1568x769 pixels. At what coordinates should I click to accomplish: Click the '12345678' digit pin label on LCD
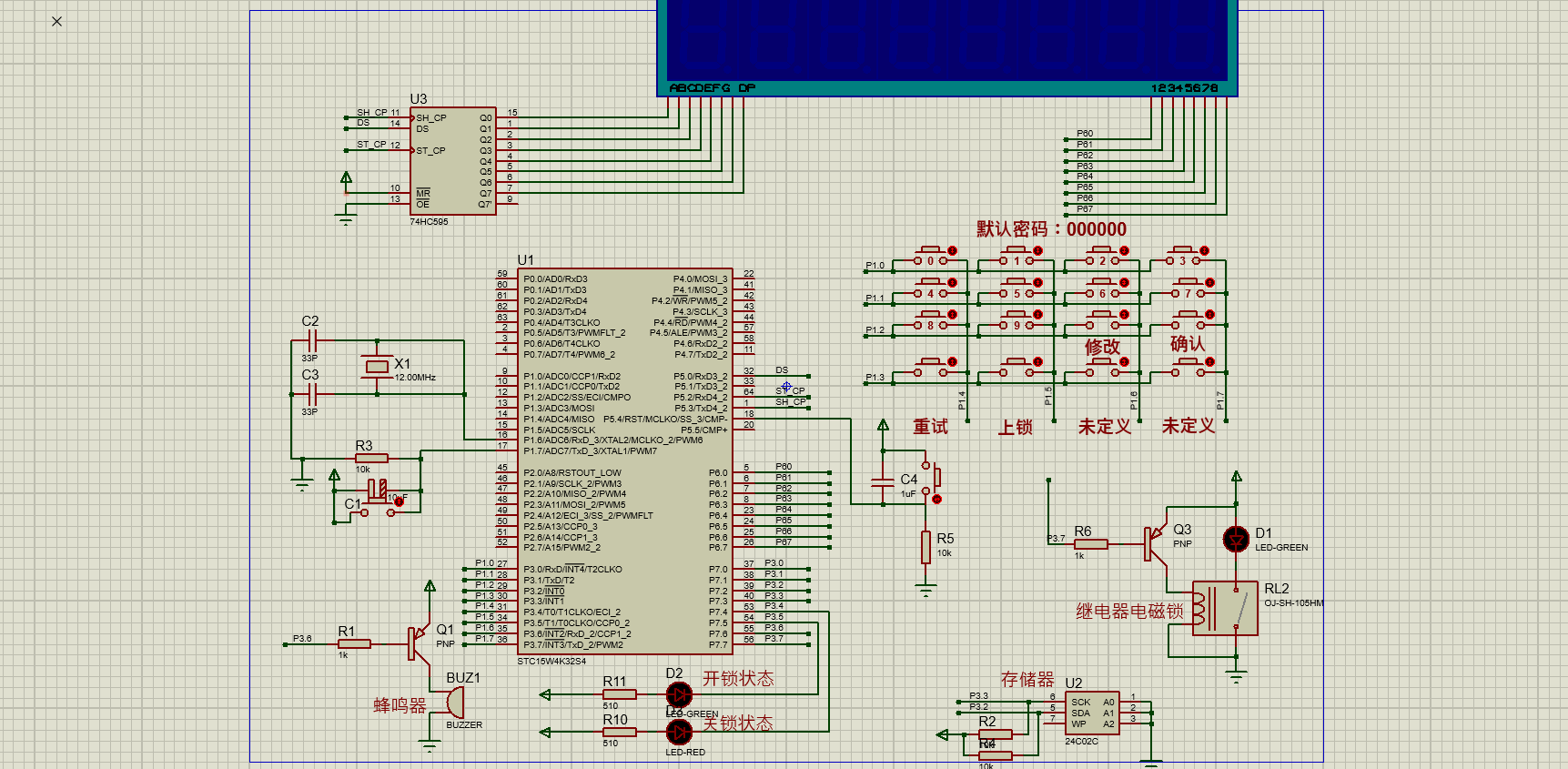click(1184, 88)
